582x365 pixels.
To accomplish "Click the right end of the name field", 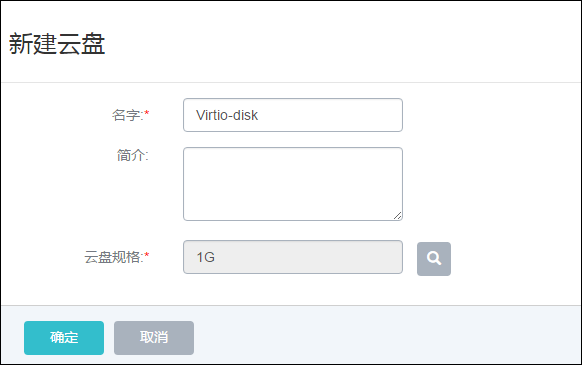I will (x=393, y=115).
